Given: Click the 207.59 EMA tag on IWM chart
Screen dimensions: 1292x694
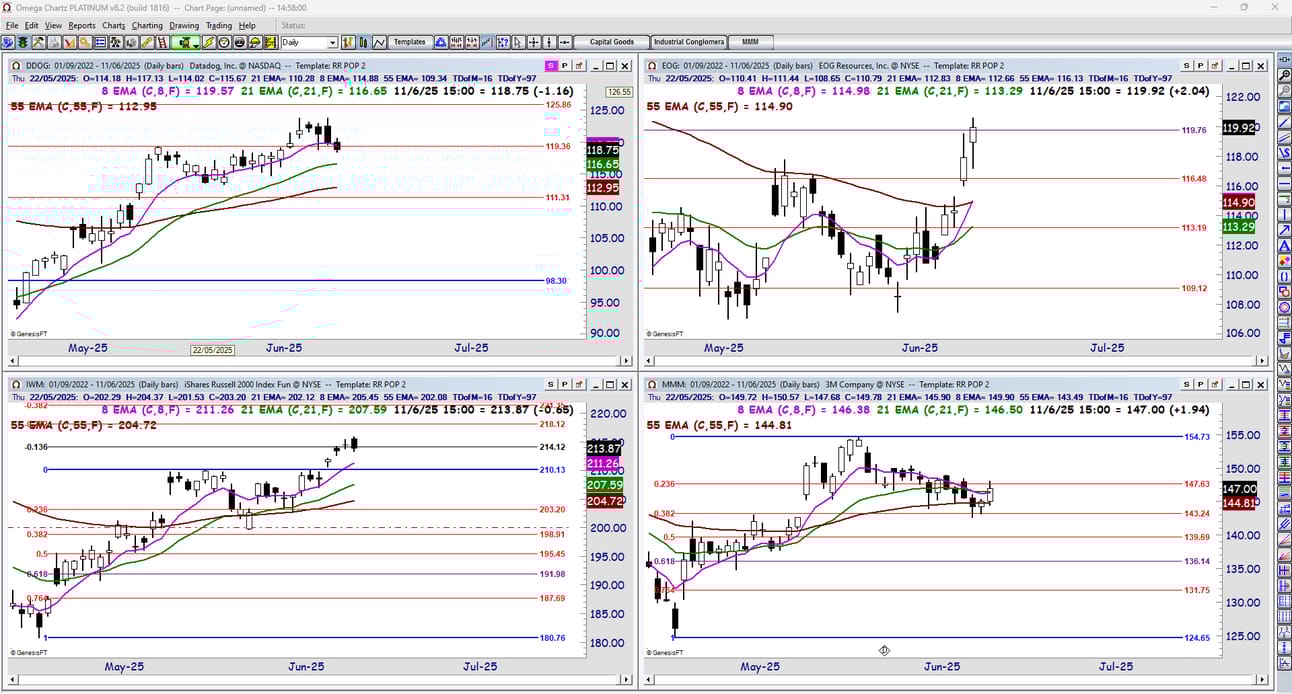Looking at the screenshot, I should (603, 485).
